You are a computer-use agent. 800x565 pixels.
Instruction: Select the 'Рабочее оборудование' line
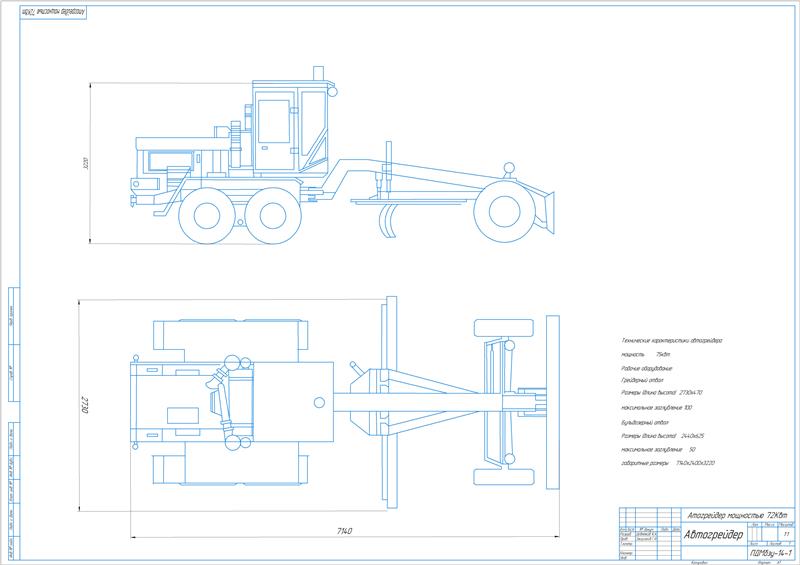pos(646,368)
